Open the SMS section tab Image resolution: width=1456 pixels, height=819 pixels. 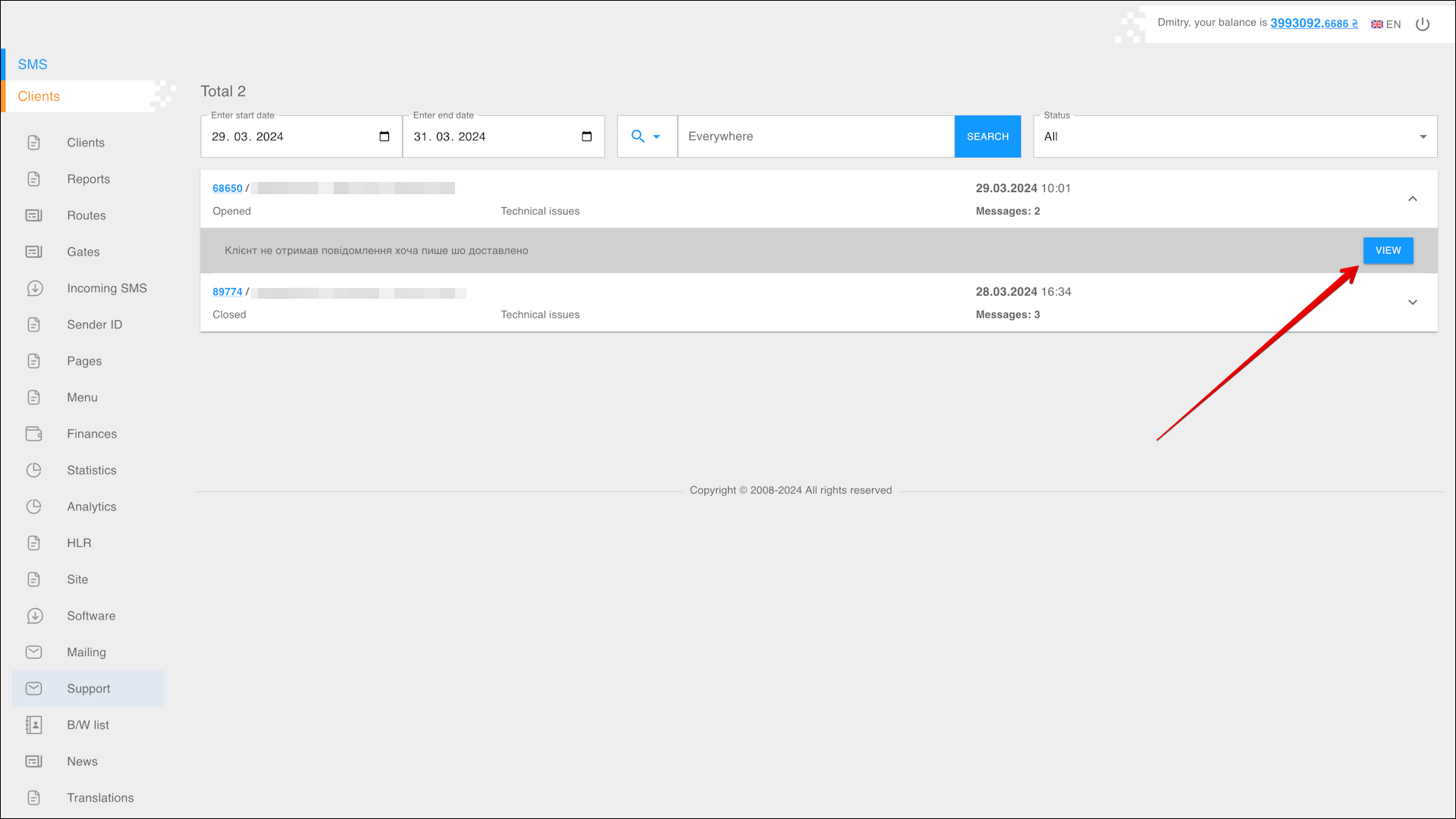click(x=33, y=64)
